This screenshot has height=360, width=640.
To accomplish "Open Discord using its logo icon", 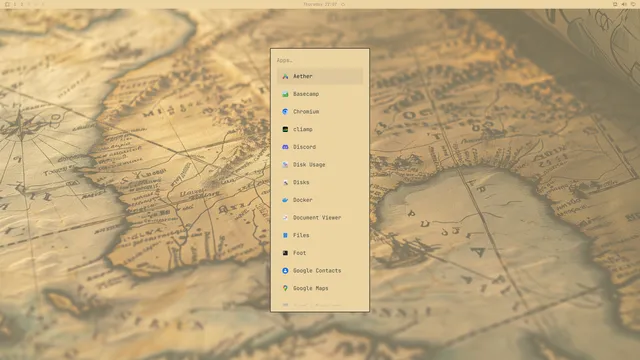I will (285, 147).
